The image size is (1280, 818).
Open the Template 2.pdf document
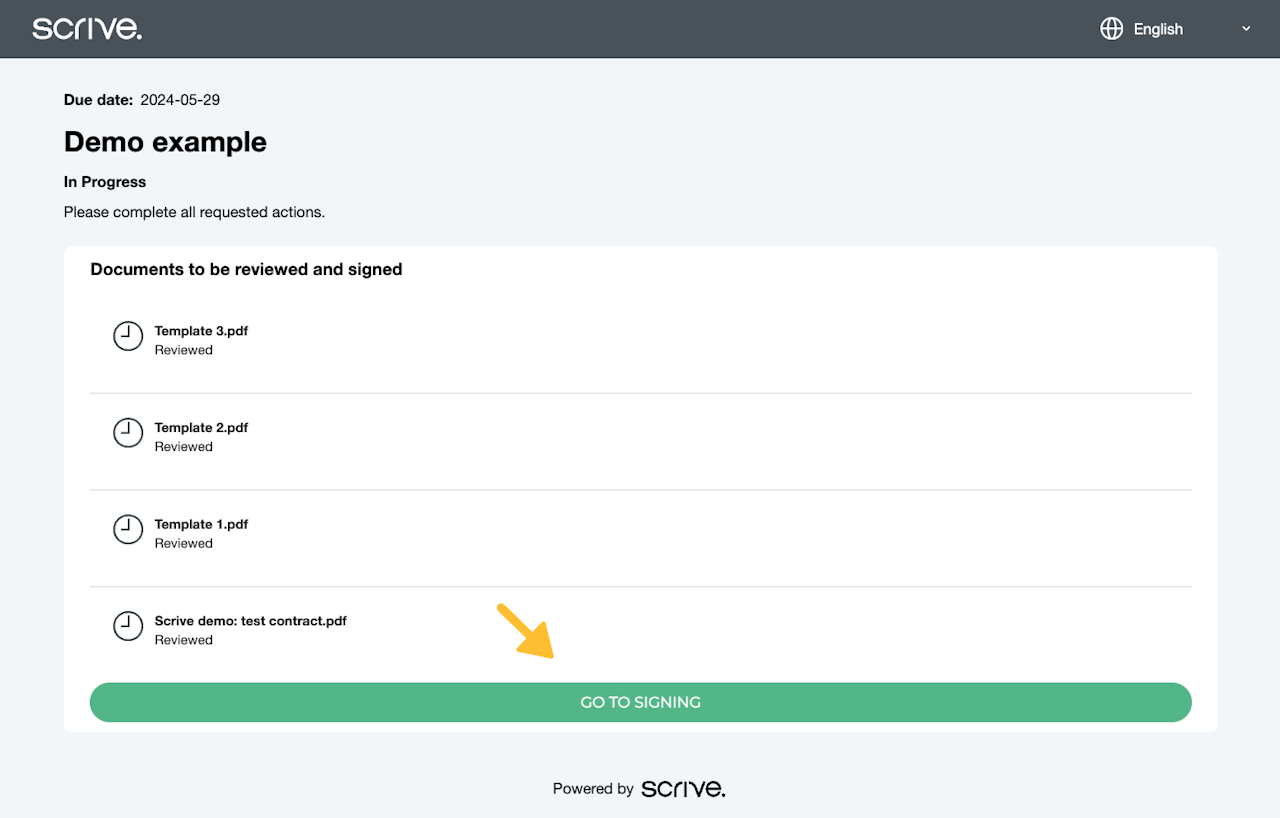click(201, 428)
